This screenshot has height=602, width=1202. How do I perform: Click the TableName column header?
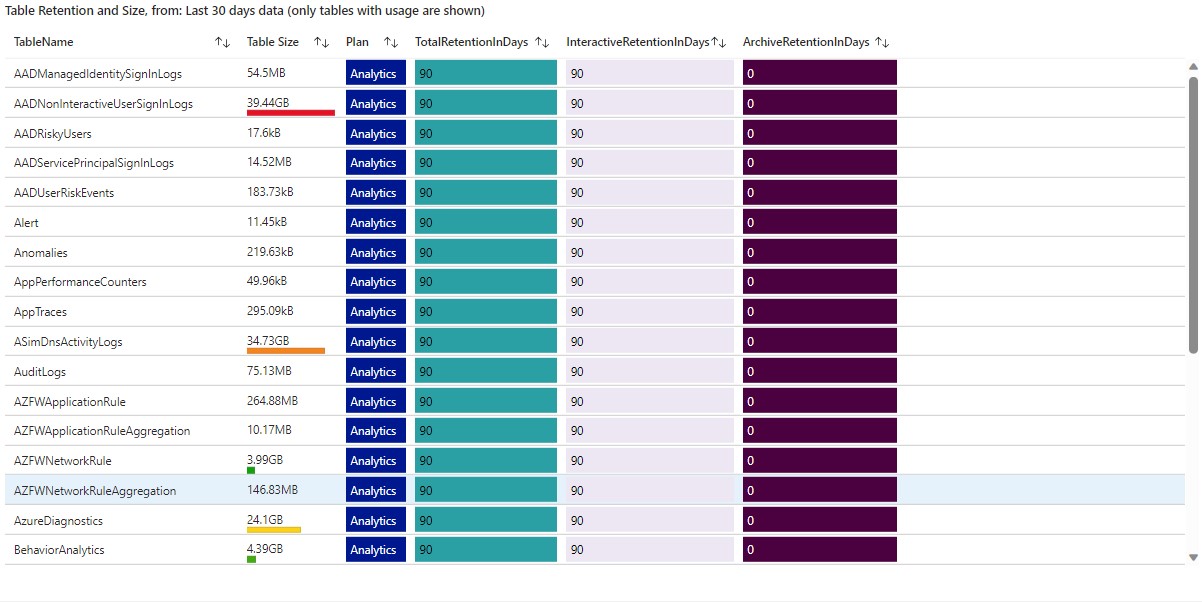(x=44, y=42)
